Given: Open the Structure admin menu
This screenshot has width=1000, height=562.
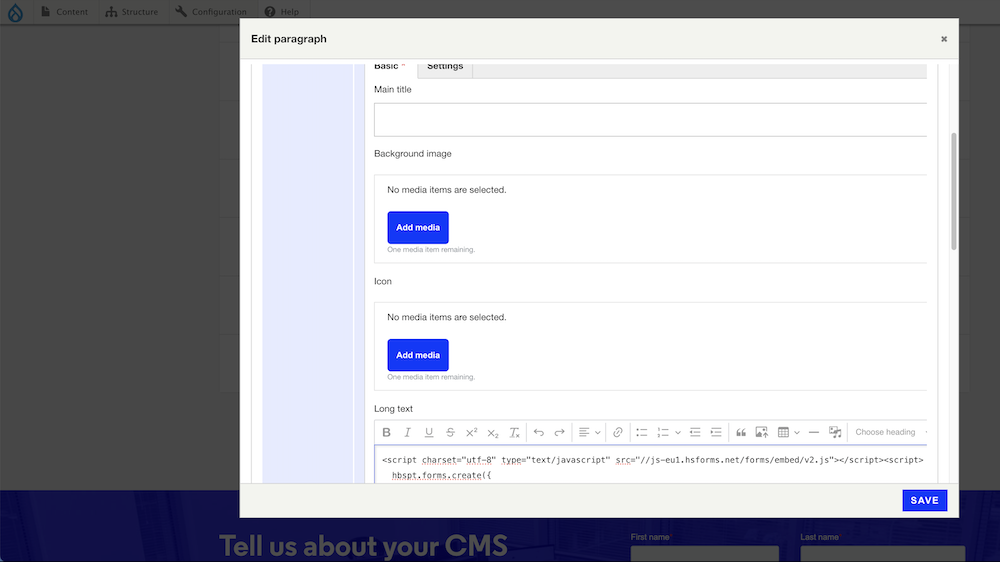Looking at the screenshot, I should (x=131, y=11).
